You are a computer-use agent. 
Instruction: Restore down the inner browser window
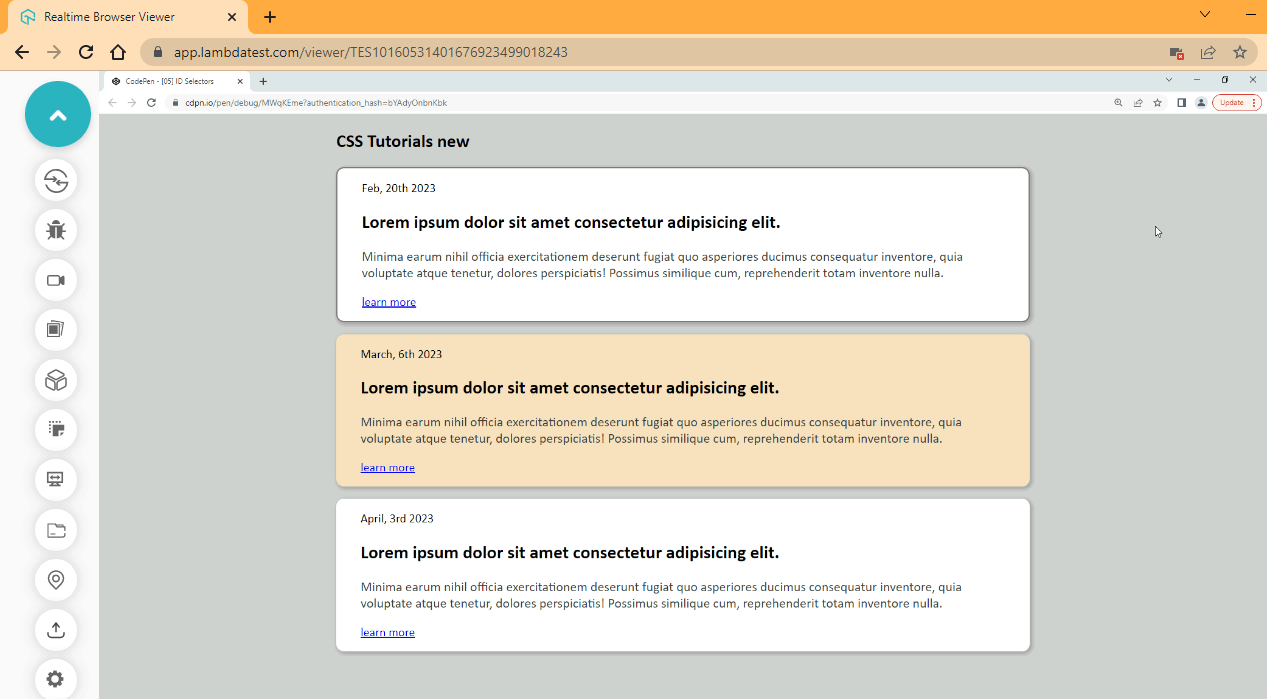1225,80
